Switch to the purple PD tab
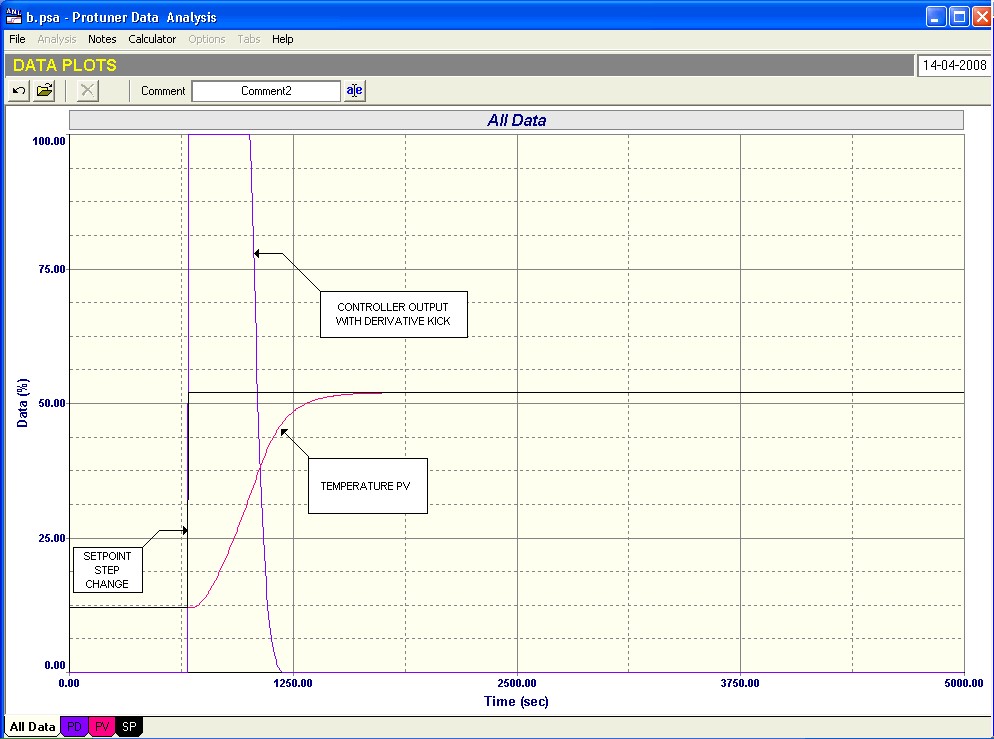Viewport: 994px width, 739px height. point(74,727)
